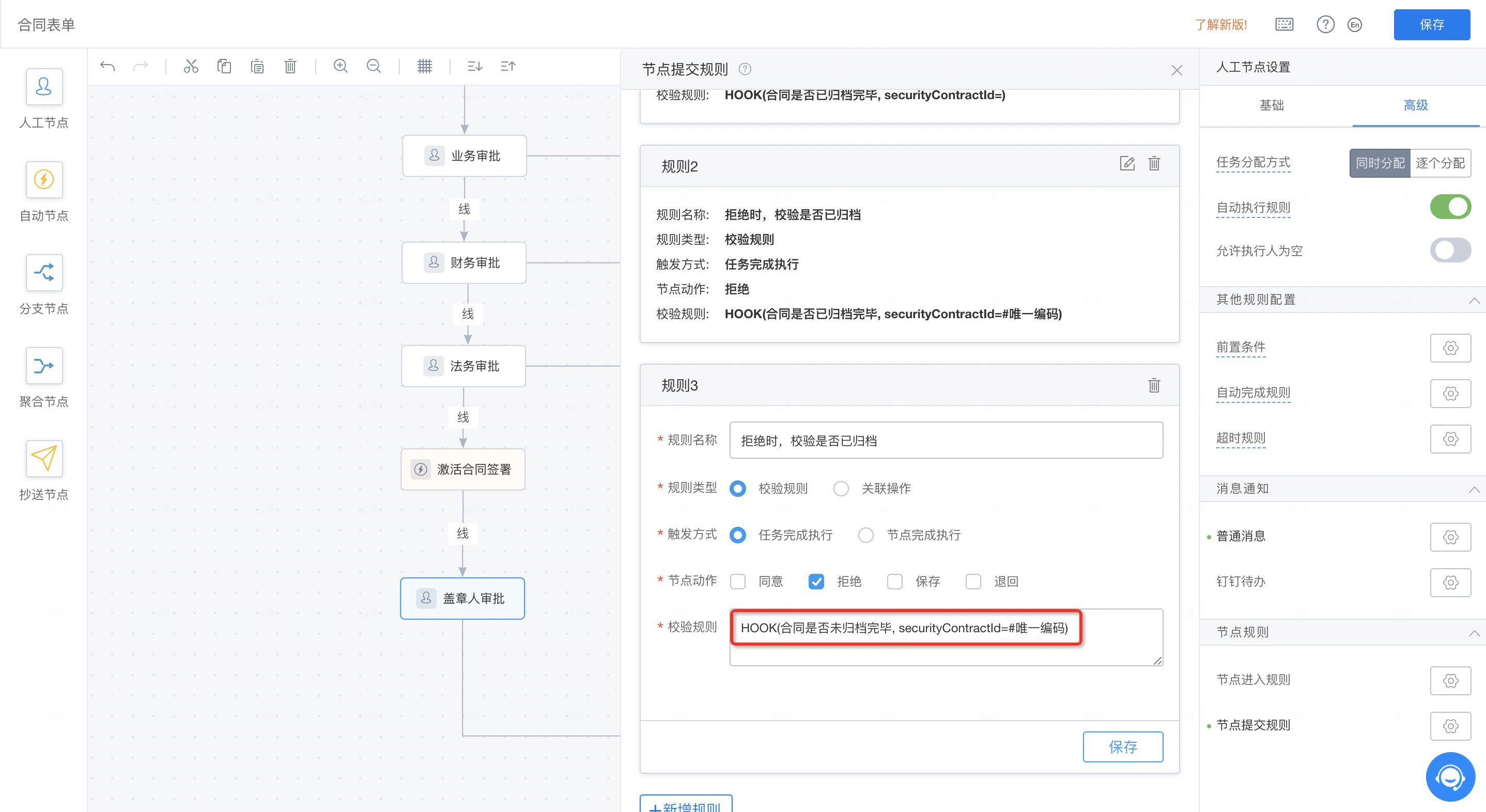Click the 规则名称 input field
This screenshot has height=812, width=1486.
946,441
